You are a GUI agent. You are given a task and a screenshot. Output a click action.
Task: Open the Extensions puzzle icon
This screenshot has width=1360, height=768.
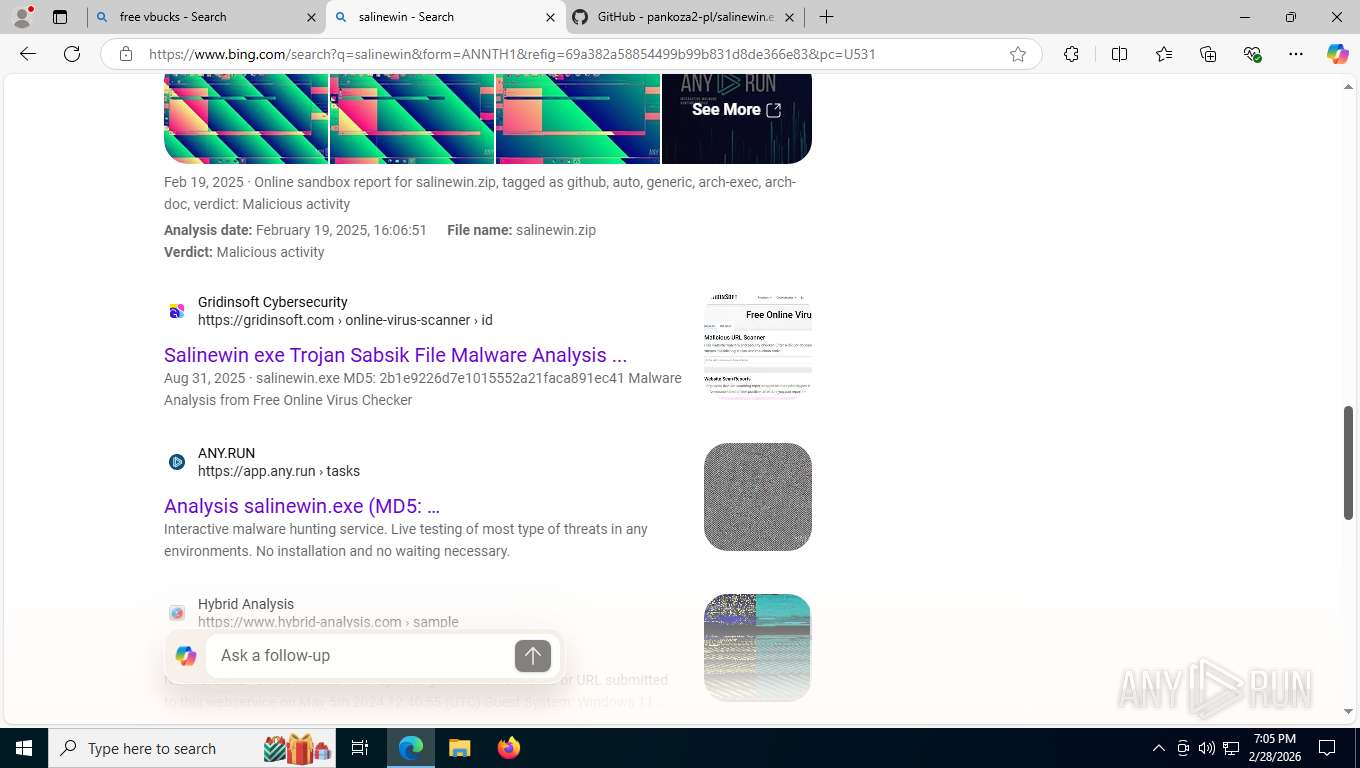[x=1071, y=54]
